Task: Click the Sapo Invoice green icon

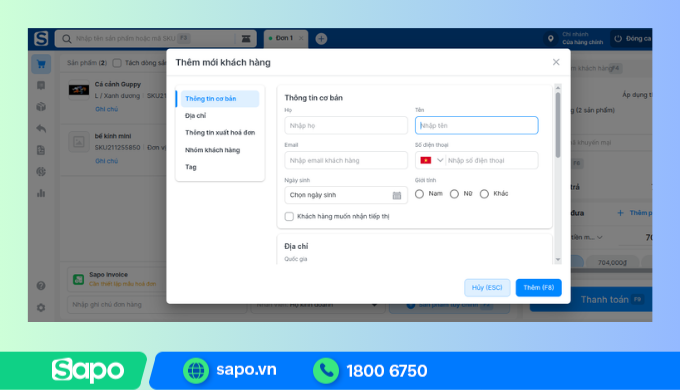Action: click(x=78, y=279)
